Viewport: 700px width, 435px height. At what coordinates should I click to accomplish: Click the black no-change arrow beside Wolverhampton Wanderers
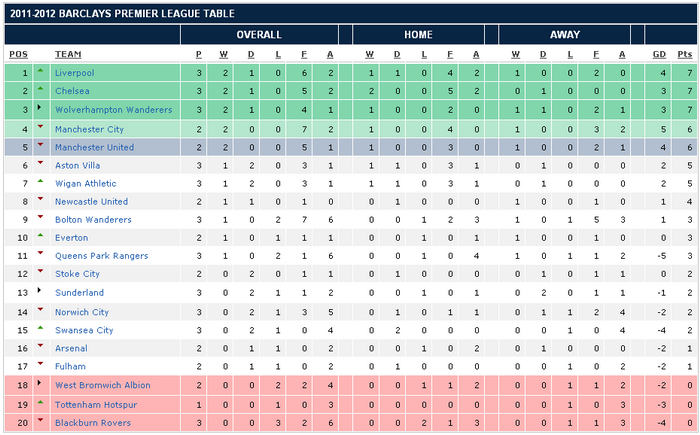coord(40,109)
